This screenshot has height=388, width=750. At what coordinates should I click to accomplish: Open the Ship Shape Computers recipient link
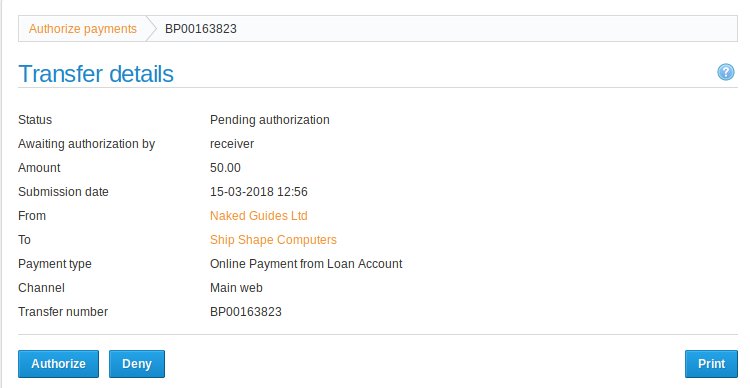[273, 240]
